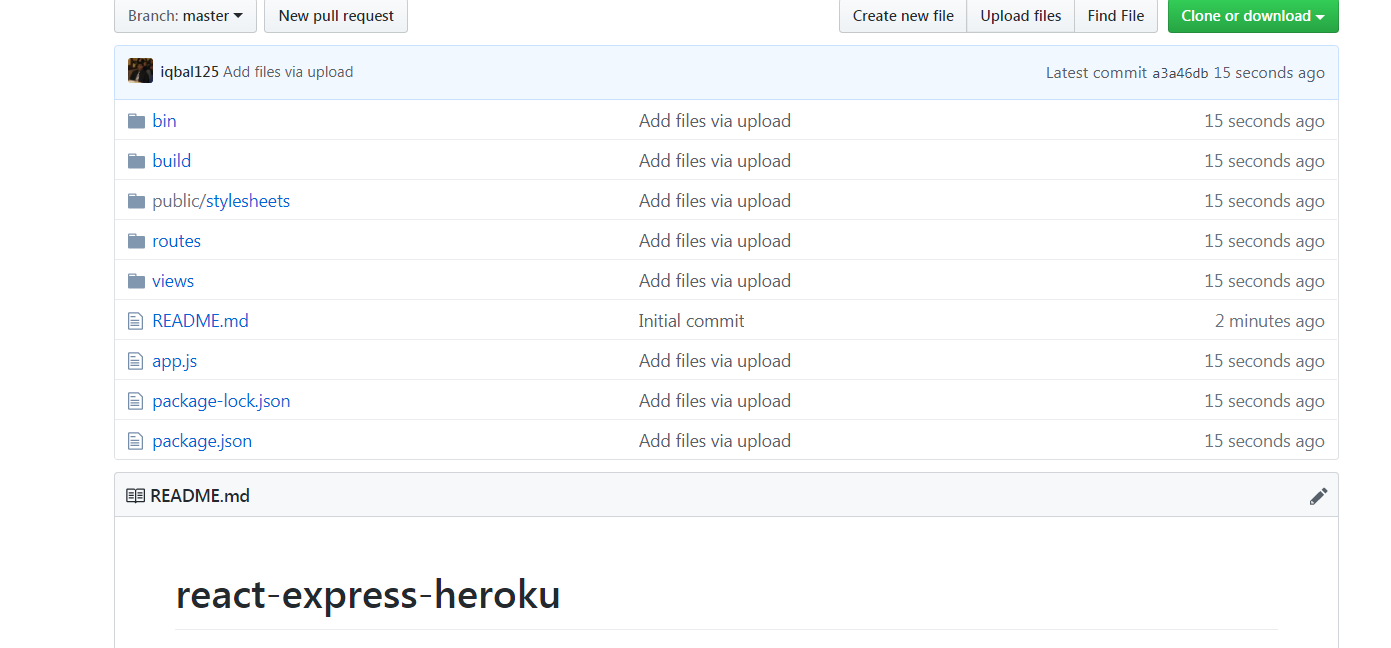Open the README.md file
The height and width of the screenshot is (648, 1391).
click(200, 320)
